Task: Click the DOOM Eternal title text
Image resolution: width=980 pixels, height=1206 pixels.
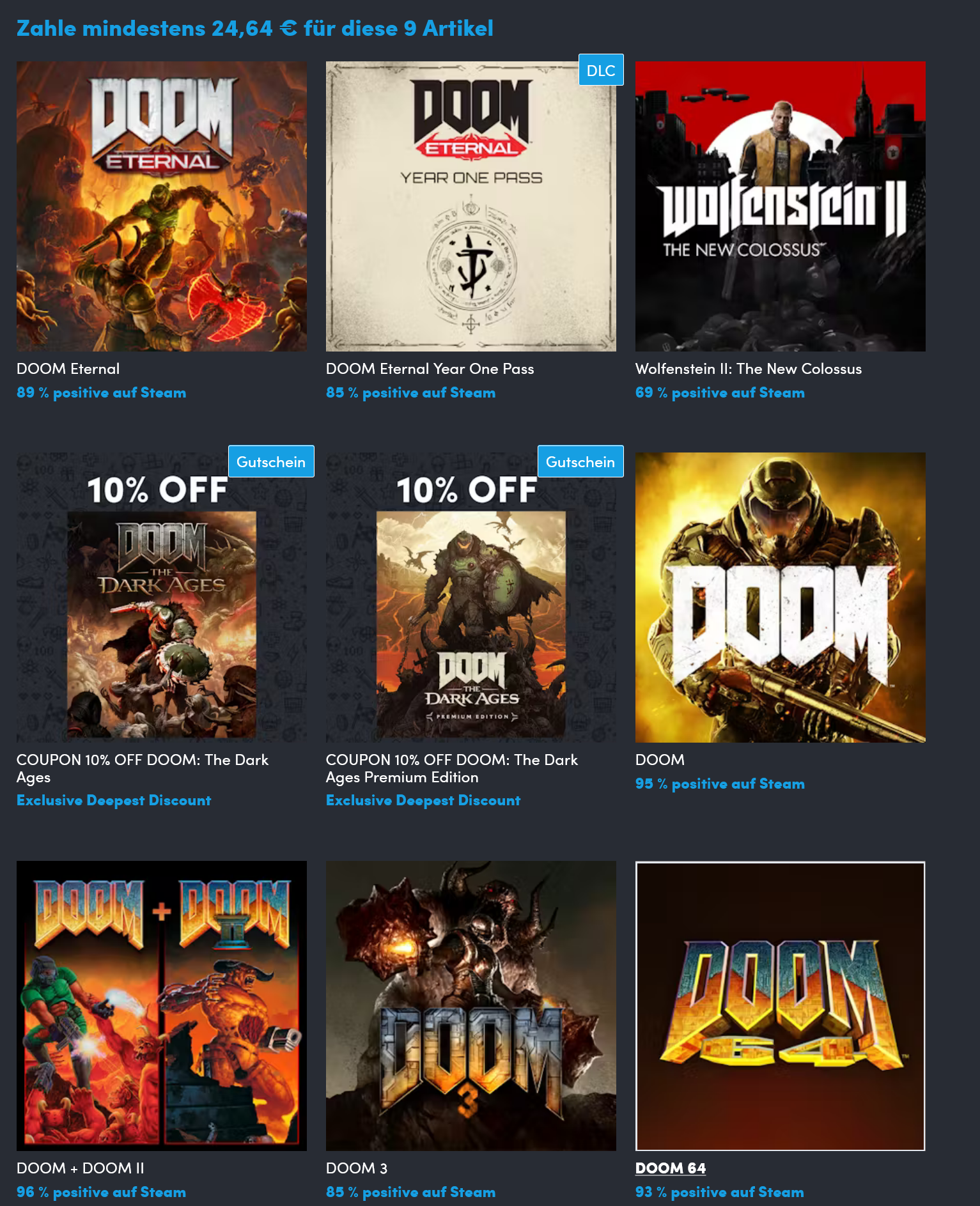Action: 68,369
